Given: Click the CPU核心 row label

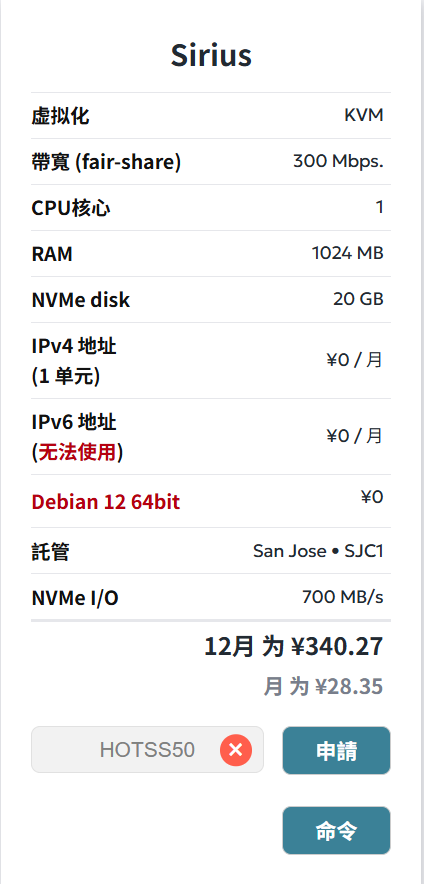Looking at the screenshot, I should pos(71,209).
